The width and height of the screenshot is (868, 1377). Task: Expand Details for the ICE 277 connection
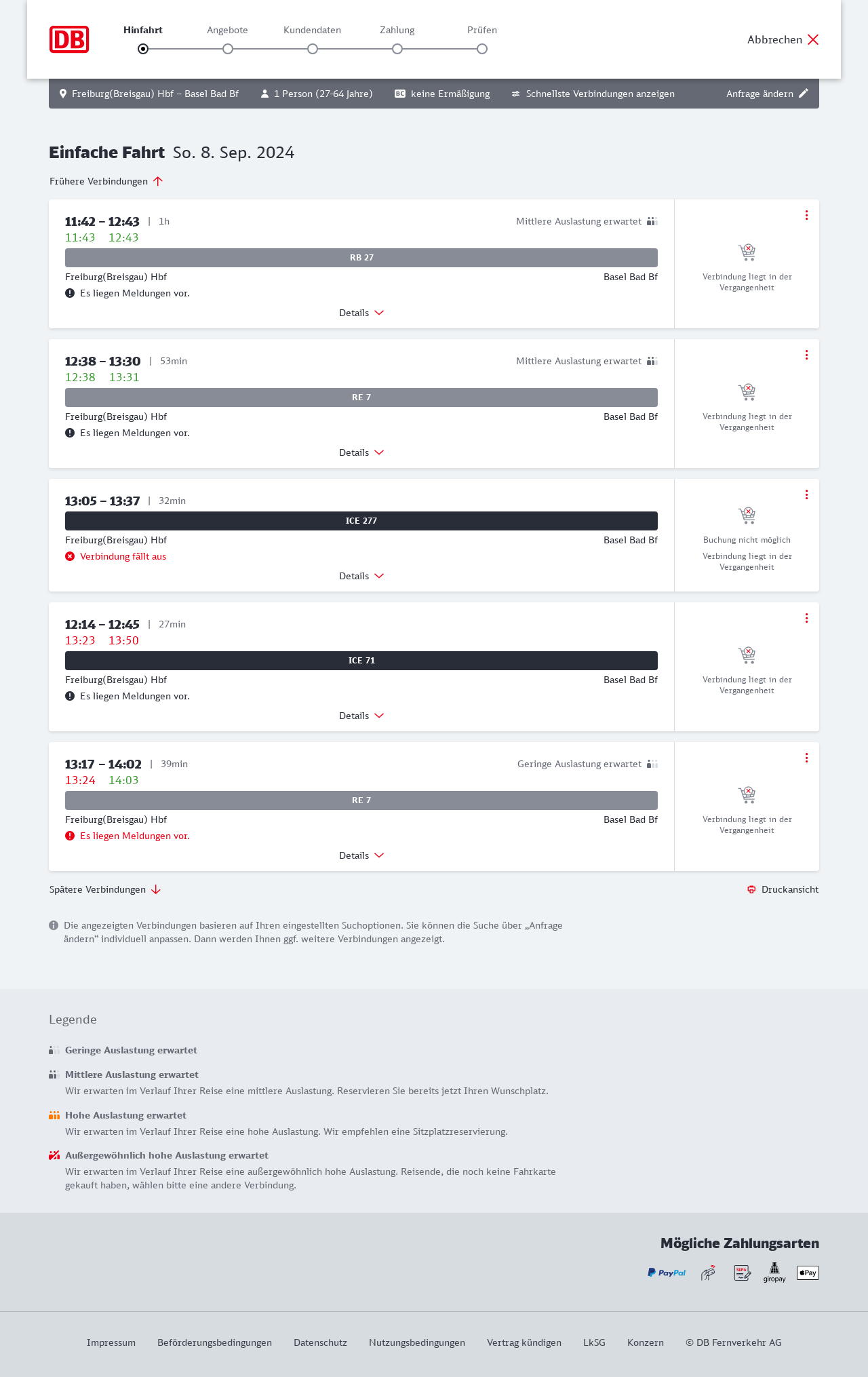[361, 576]
